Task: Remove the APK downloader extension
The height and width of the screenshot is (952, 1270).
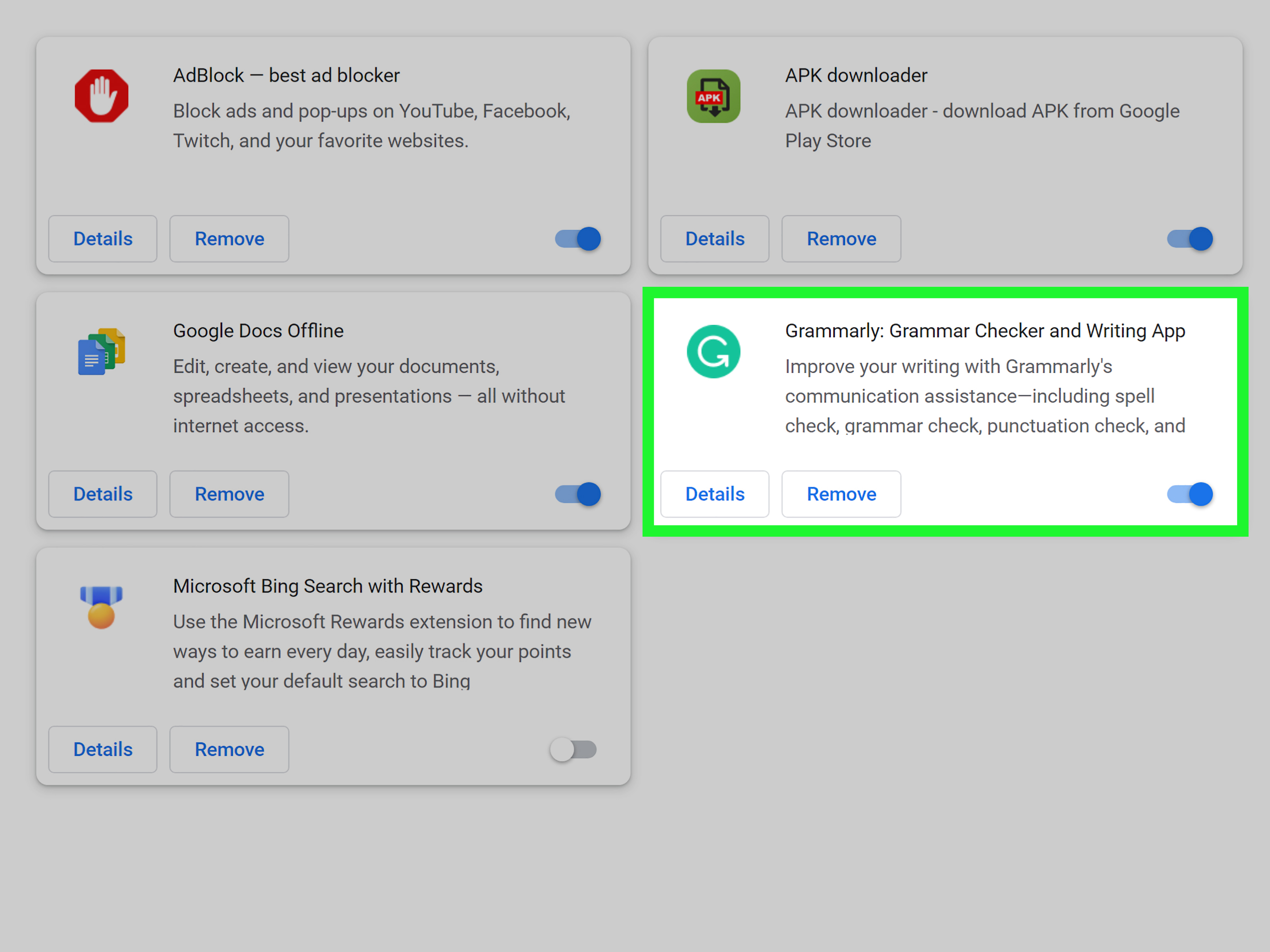Action: (841, 239)
